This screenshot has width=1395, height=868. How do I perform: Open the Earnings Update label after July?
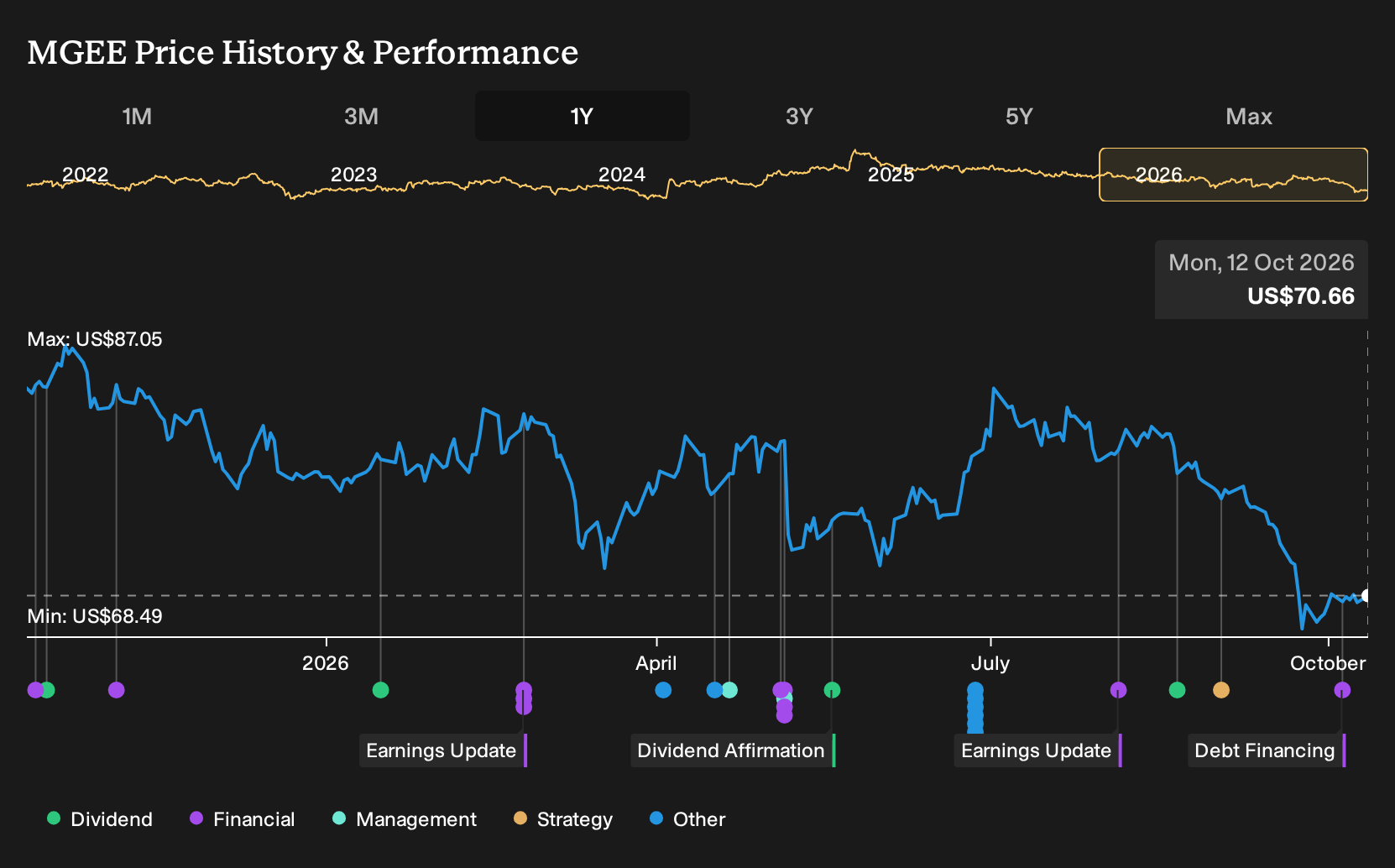[1038, 750]
